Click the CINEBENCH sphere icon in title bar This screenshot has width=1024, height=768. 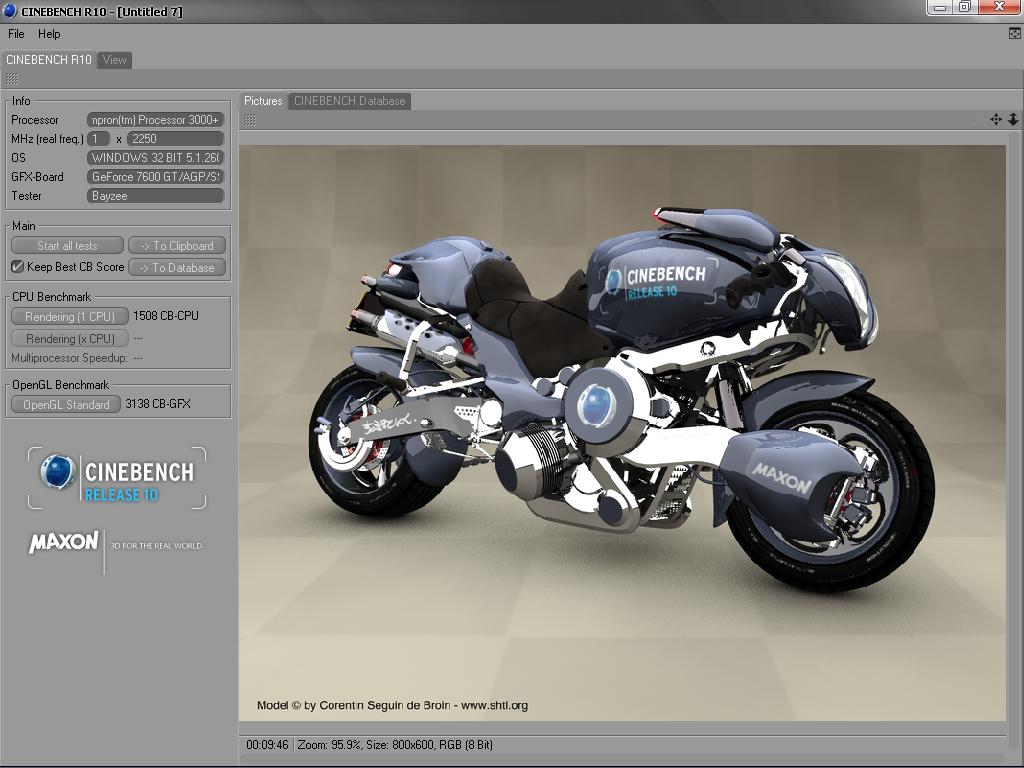tap(9, 10)
